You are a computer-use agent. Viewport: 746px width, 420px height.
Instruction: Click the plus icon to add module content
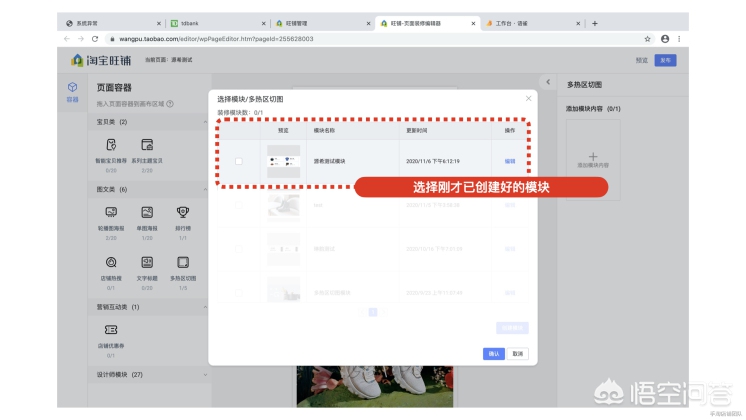[x=593, y=156]
